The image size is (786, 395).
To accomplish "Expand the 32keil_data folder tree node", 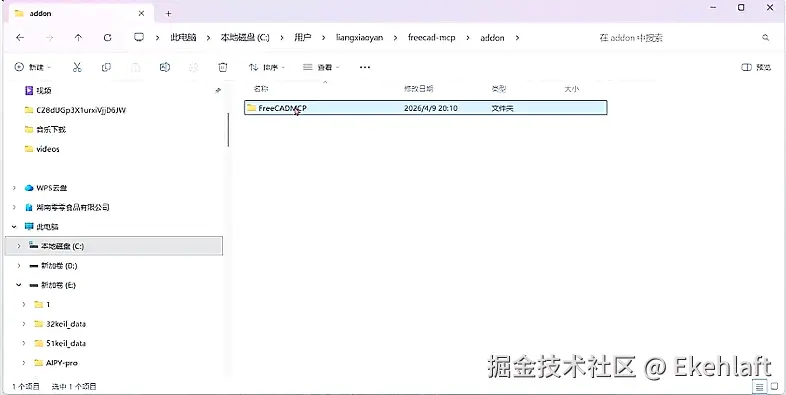I will [x=24, y=324].
